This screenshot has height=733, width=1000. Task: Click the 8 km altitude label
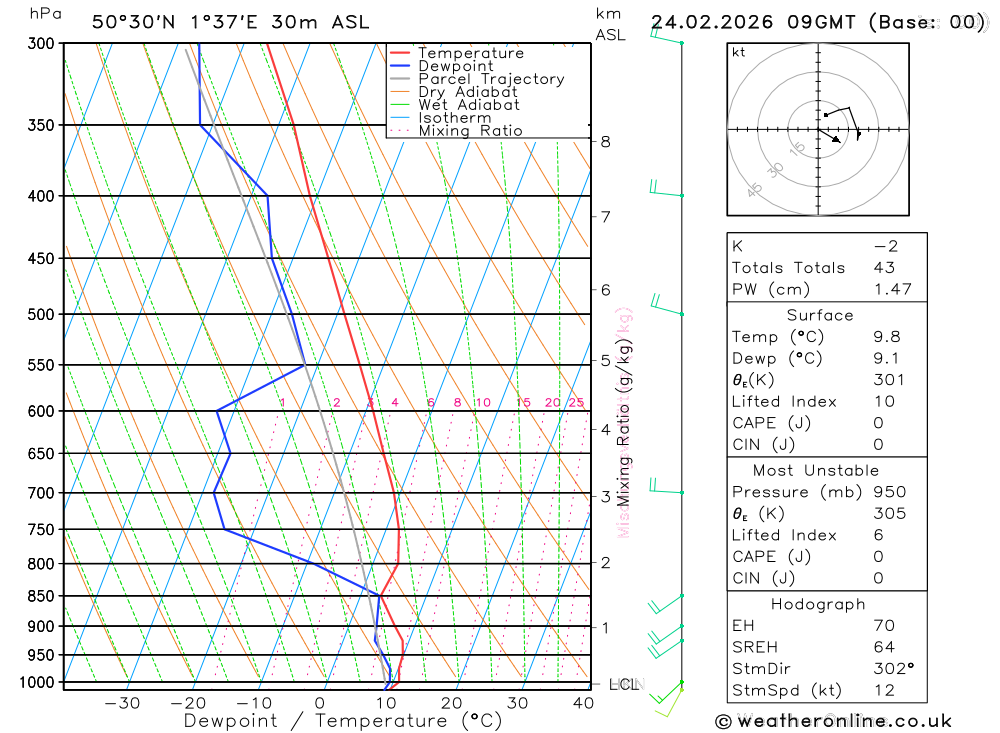605,142
